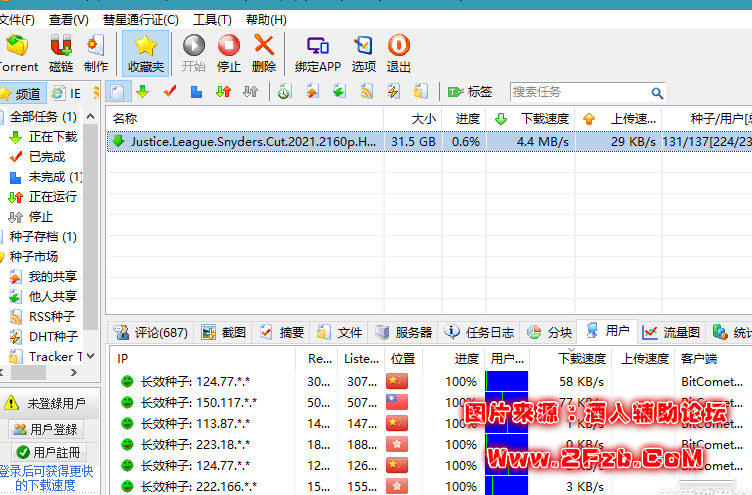Image resolution: width=752 pixels, height=495 pixels.
Task: Open a Torrent file from the toolbar
Action: point(17,53)
